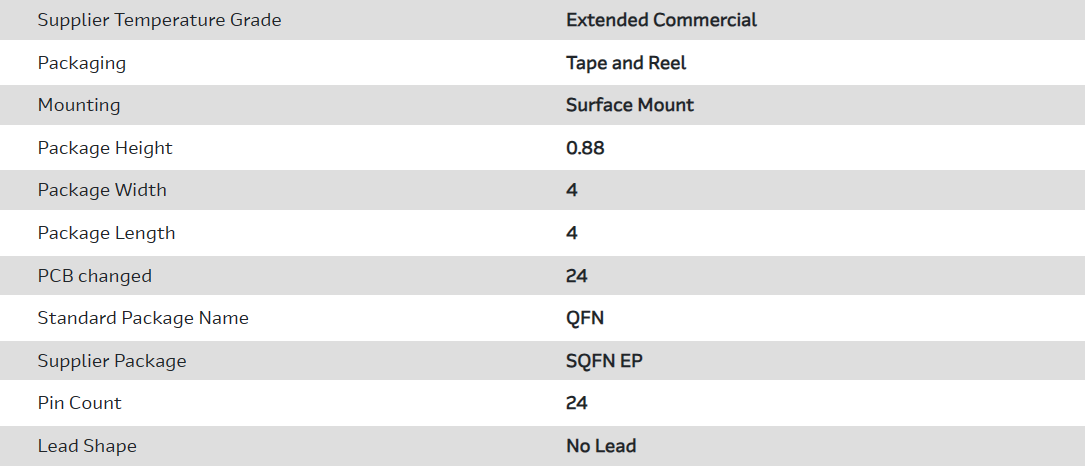
Task: Click the Package Height label
Action: tap(105, 148)
